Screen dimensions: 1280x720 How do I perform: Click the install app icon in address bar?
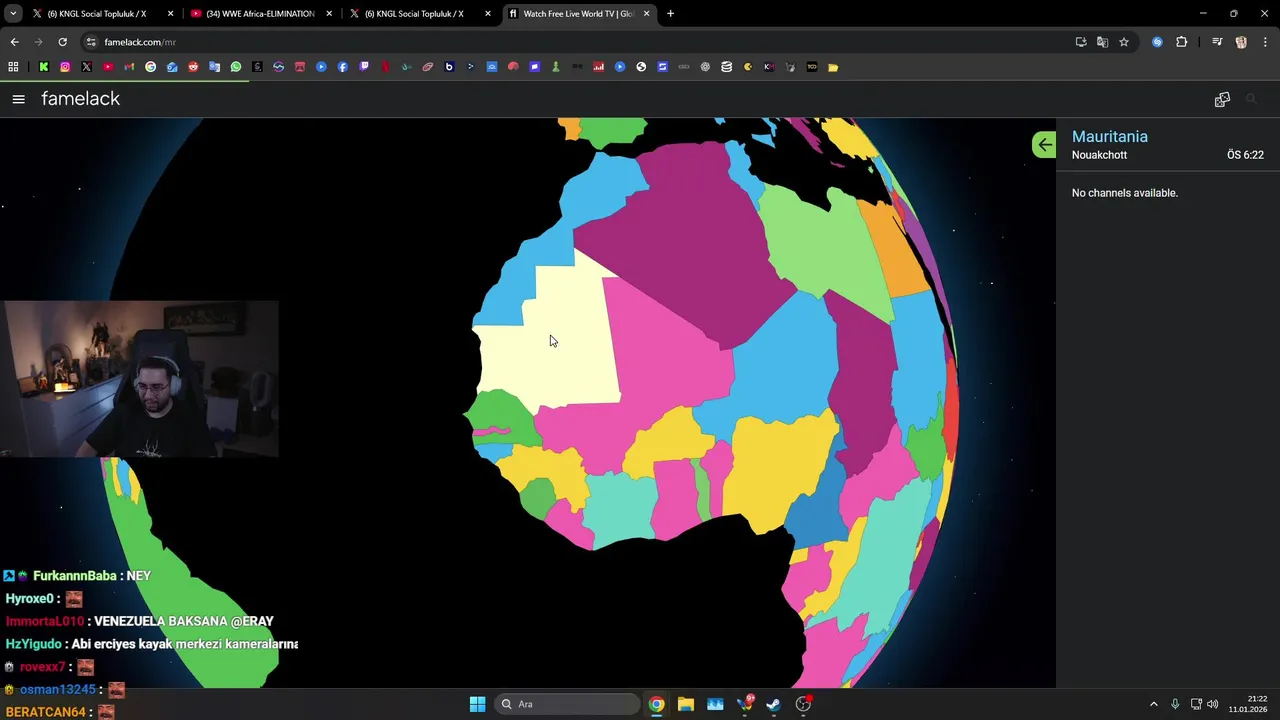click(1081, 42)
